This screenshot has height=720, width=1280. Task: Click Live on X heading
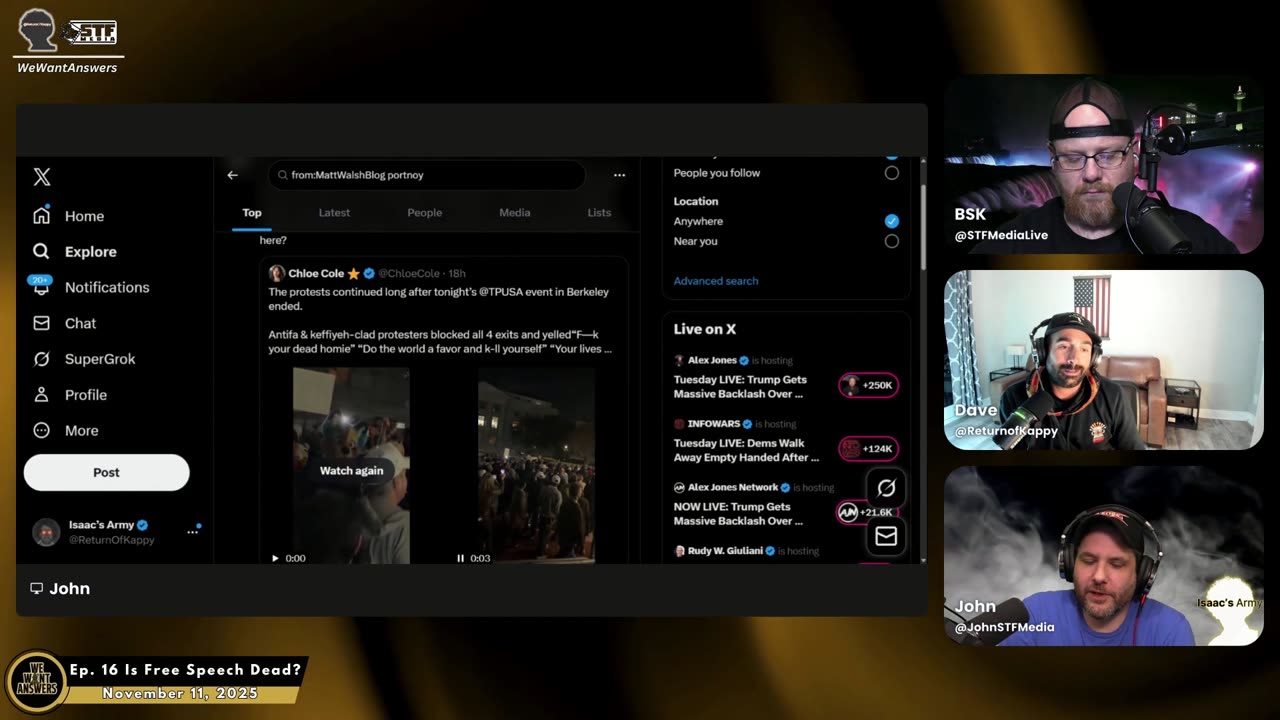pyautogui.click(x=705, y=329)
